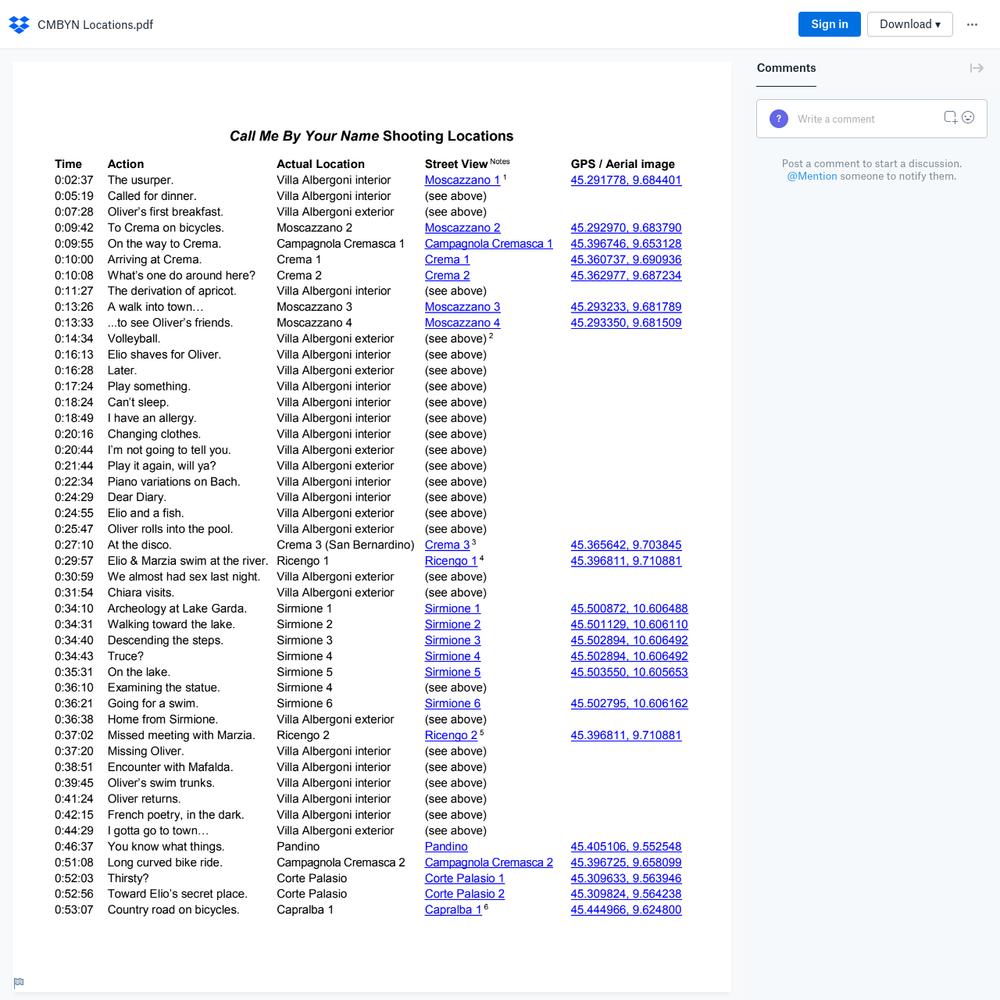Screen dimensions: 1000x1000
Task: Open the Moscazzano 2 street view link
Action: tap(462, 228)
